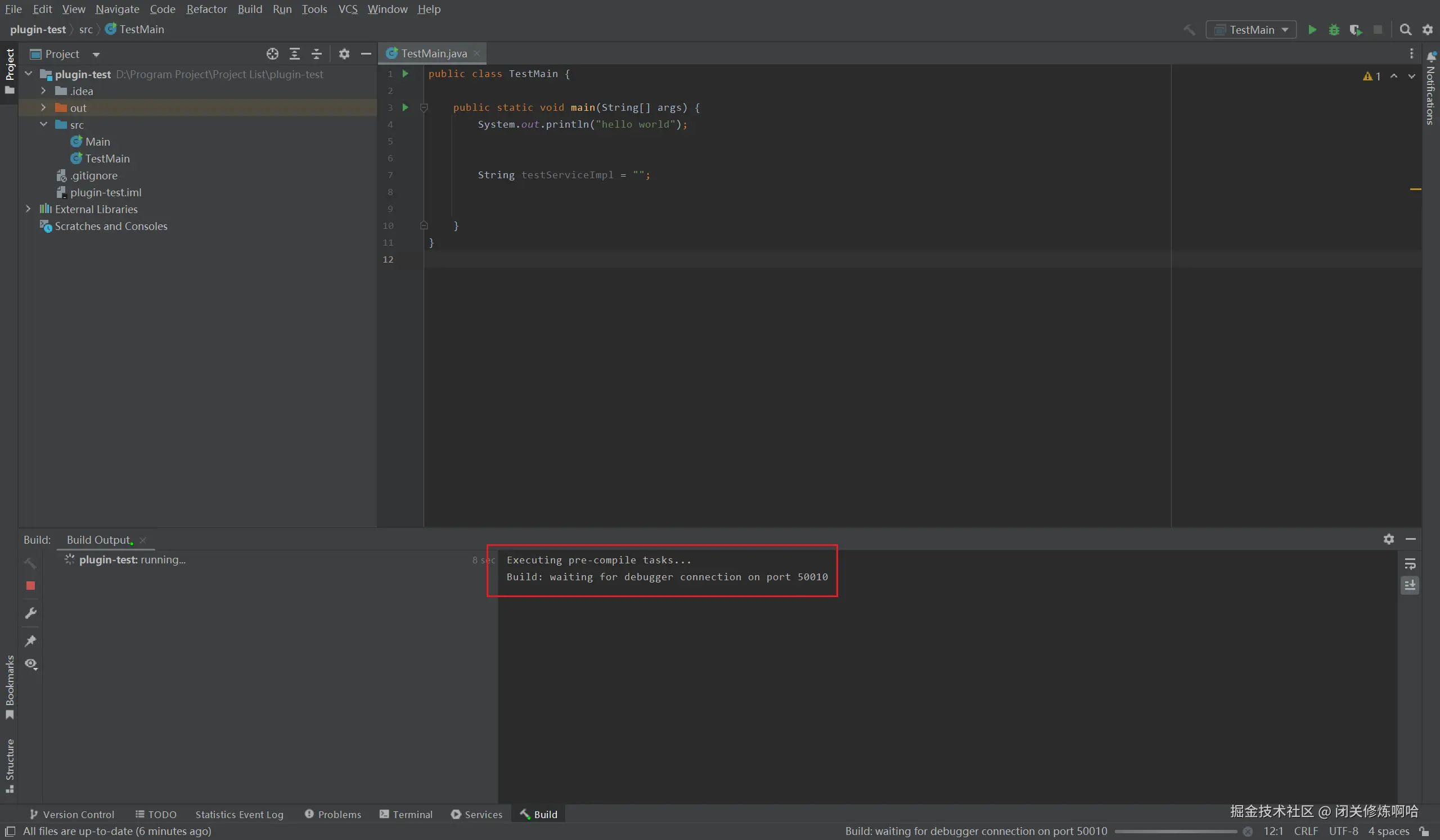Viewport: 1440px width, 840px height.
Task: Expand External Libraries node
Action: pyautogui.click(x=28, y=209)
